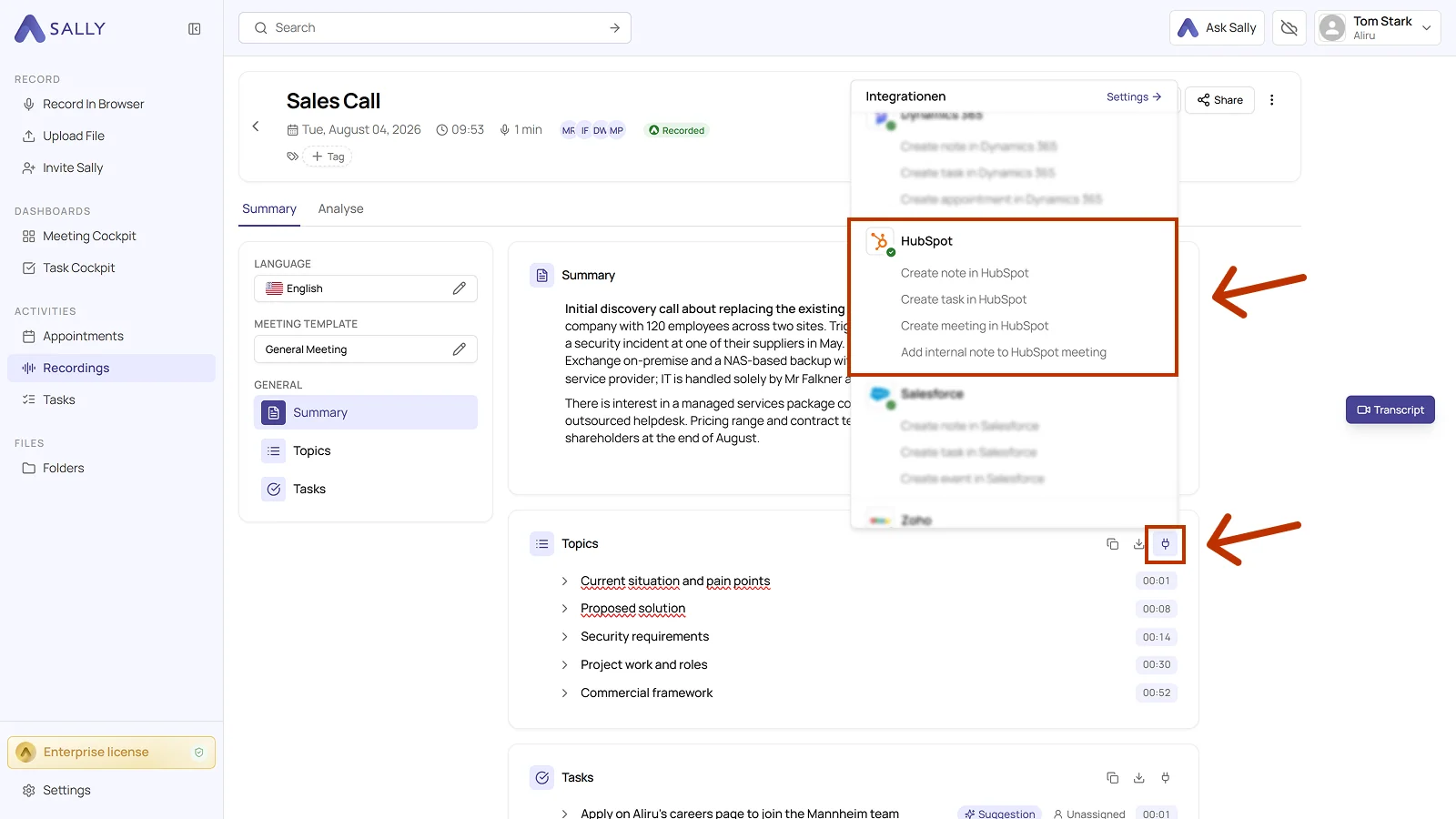Image resolution: width=1456 pixels, height=819 pixels.
Task: Share the Sales Call
Action: click(x=1220, y=100)
